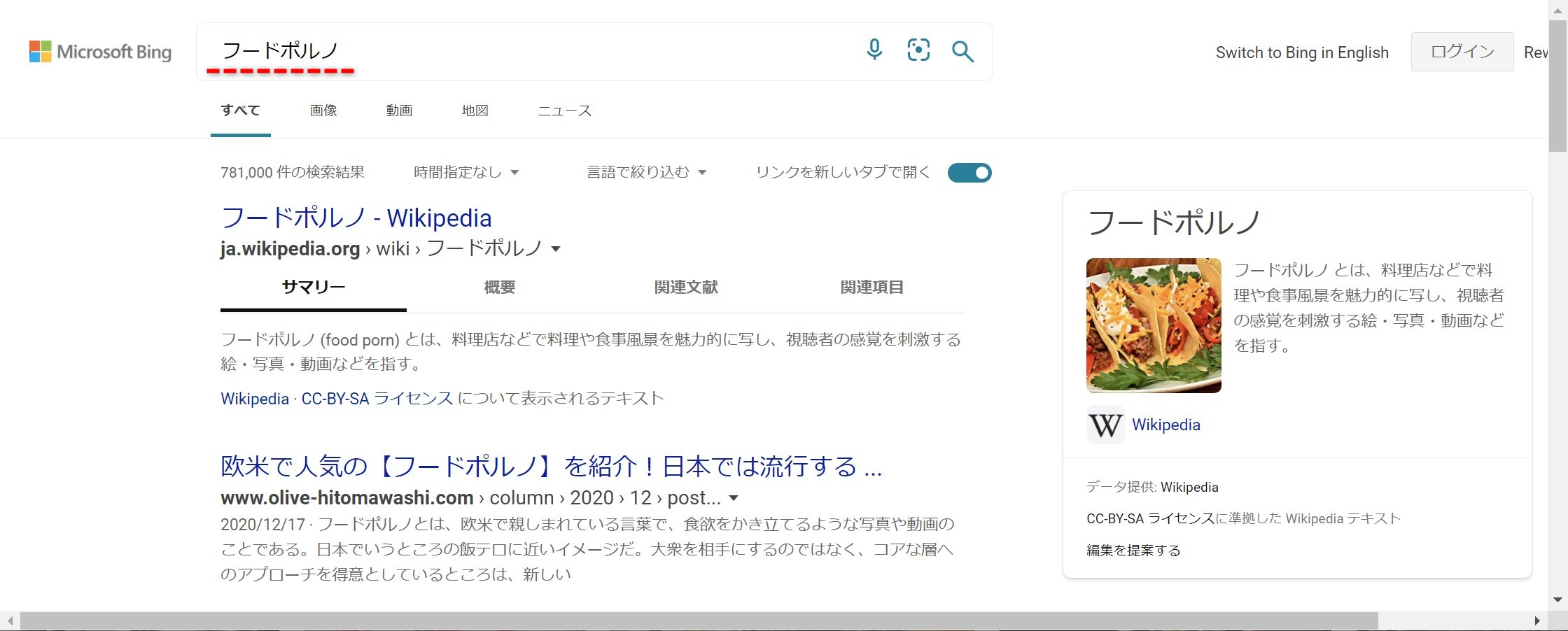Image resolution: width=1568 pixels, height=631 pixels.
Task: Click the 'CC-BY-SA ライセンス' link under summary
Action: [377, 399]
